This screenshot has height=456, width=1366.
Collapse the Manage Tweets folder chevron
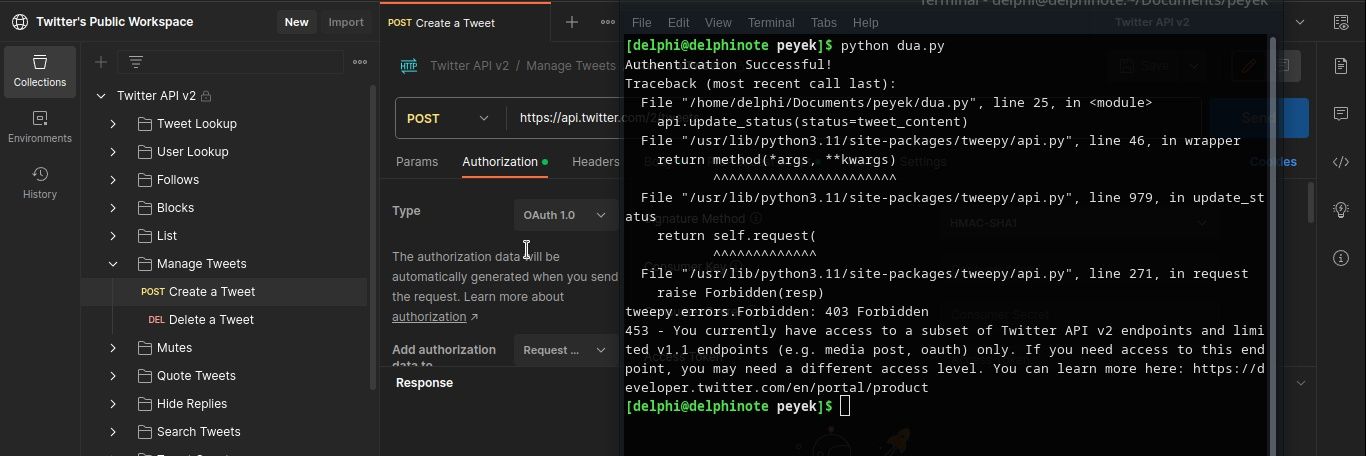(113, 264)
